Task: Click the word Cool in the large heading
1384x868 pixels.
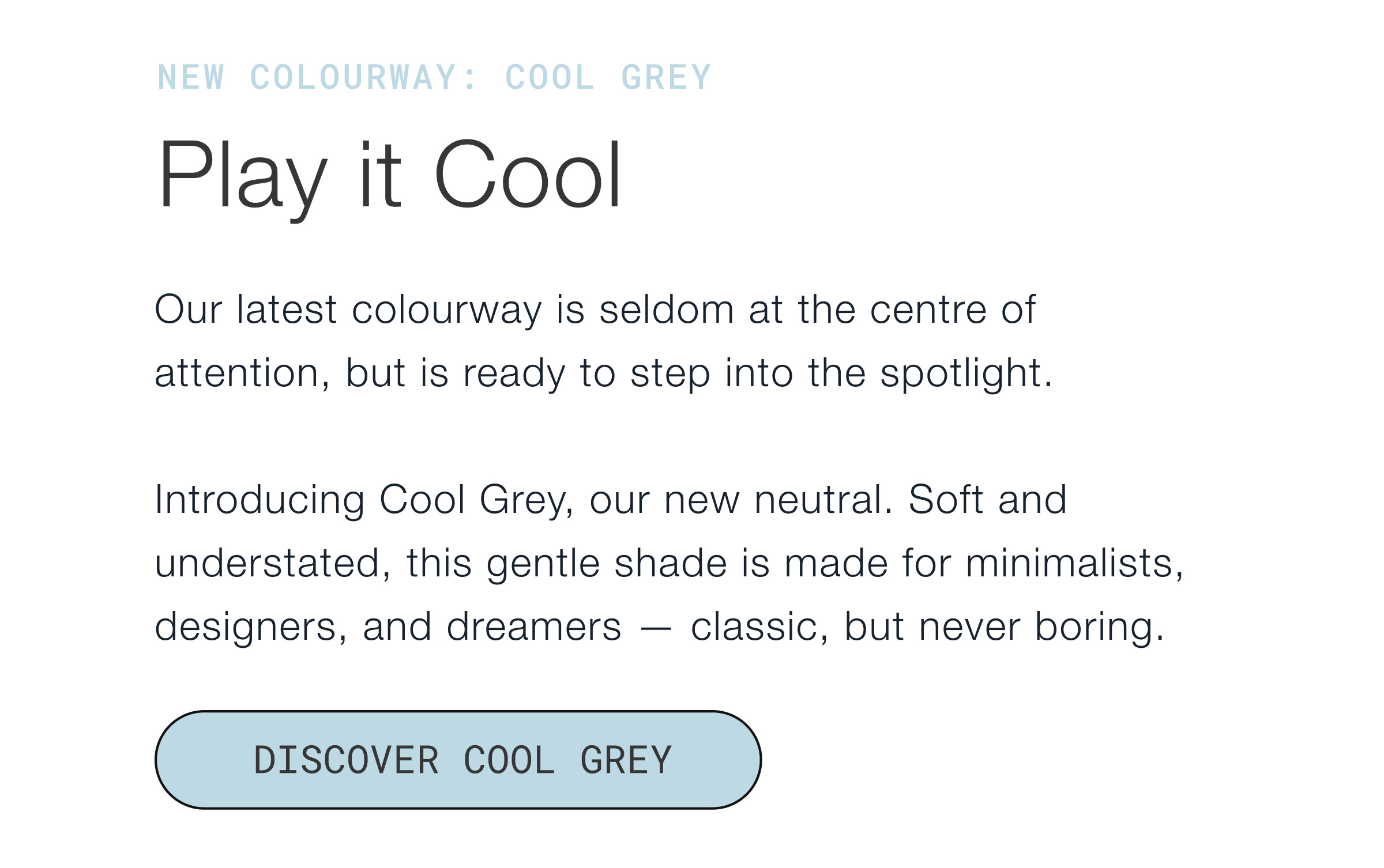Action: coord(528,174)
